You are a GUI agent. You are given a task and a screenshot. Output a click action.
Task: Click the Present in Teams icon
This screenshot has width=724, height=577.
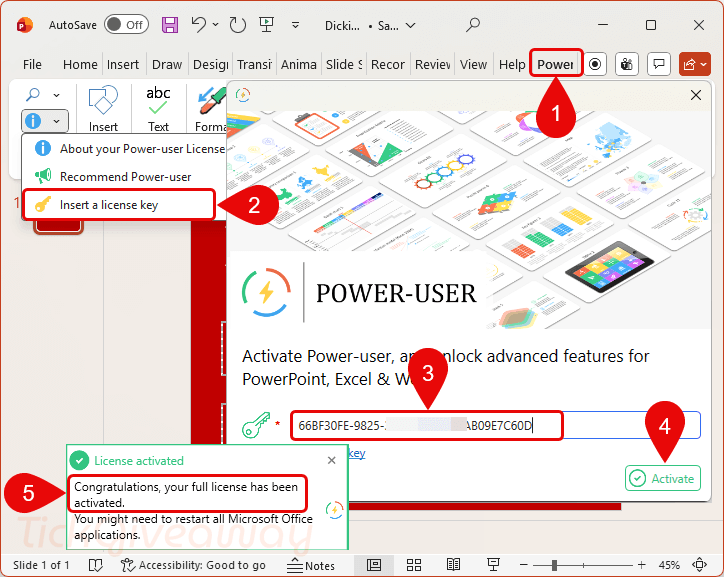tap(627, 64)
